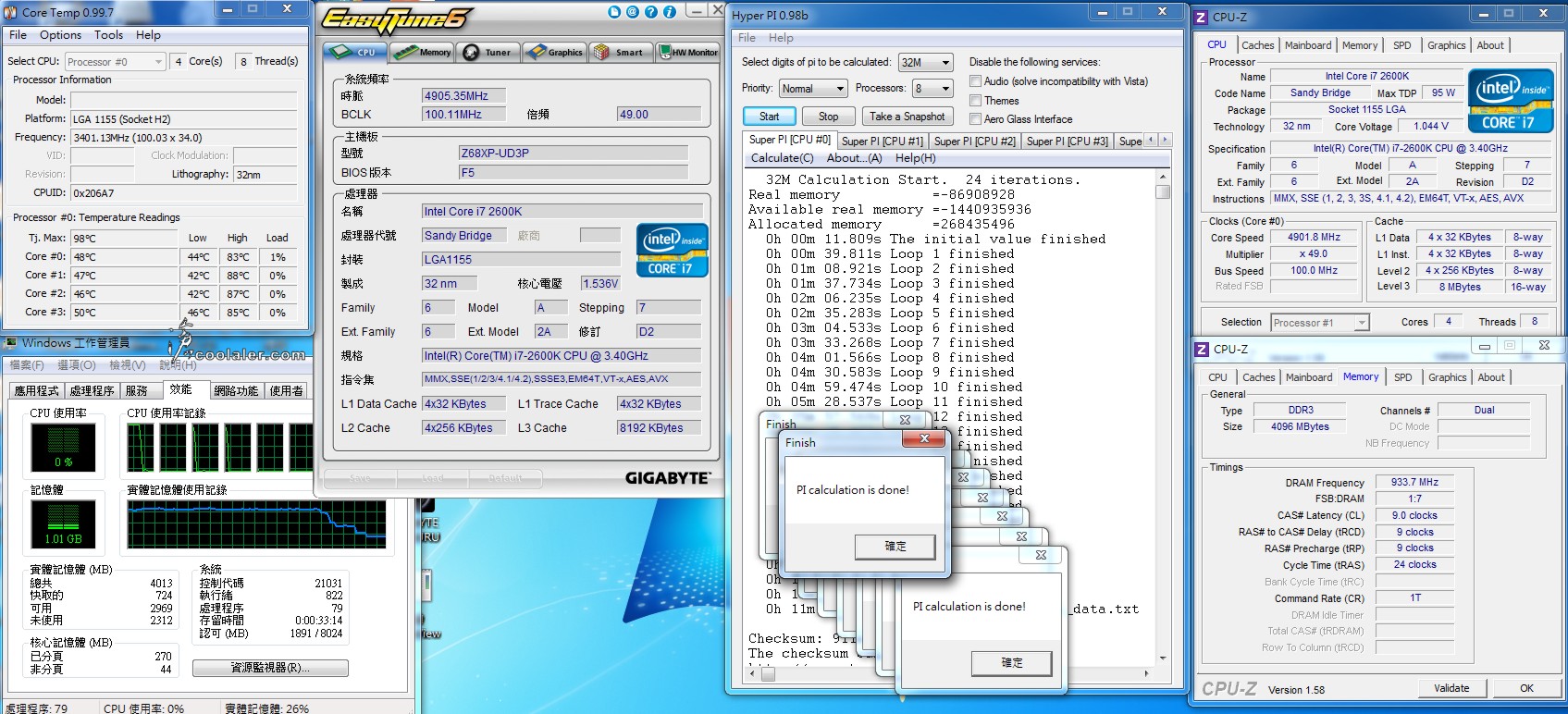This screenshot has width=1568, height=714.
Task: Click left arrow of Hyper PI horizontal scrollbar
Action: coord(751,674)
